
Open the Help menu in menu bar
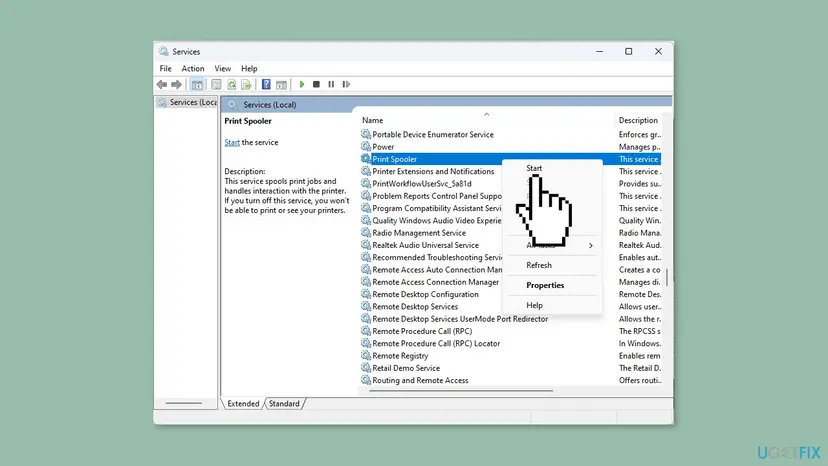[249, 69]
